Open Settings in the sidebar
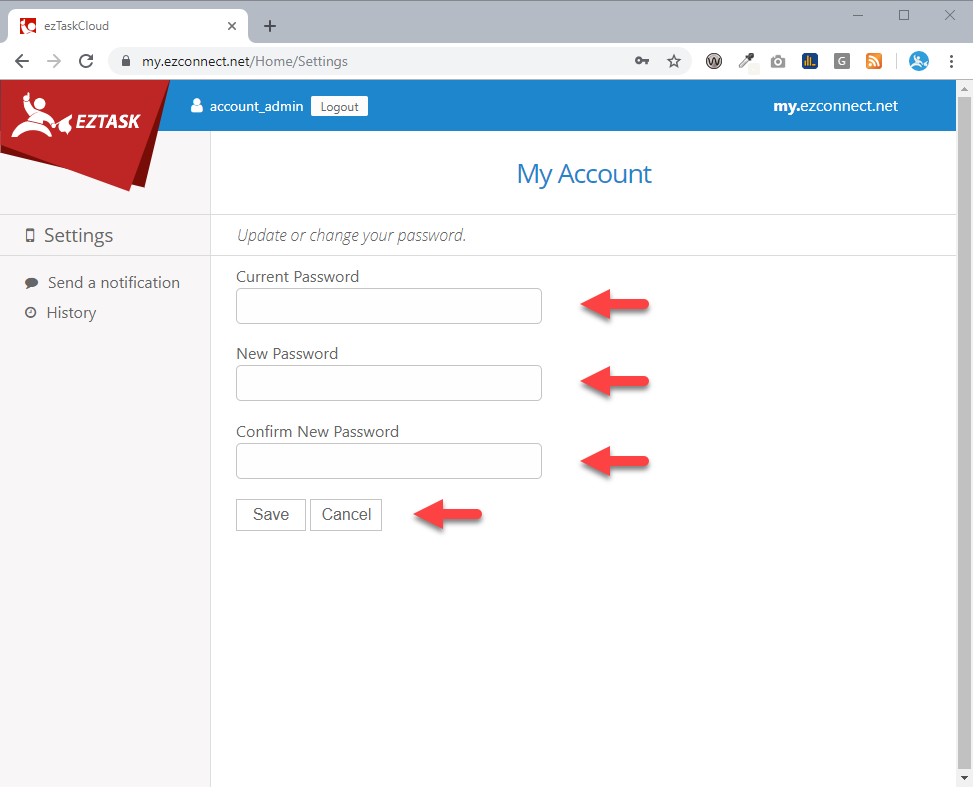This screenshot has width=973, height=787. pyautogui.click(x=78, y=235)
